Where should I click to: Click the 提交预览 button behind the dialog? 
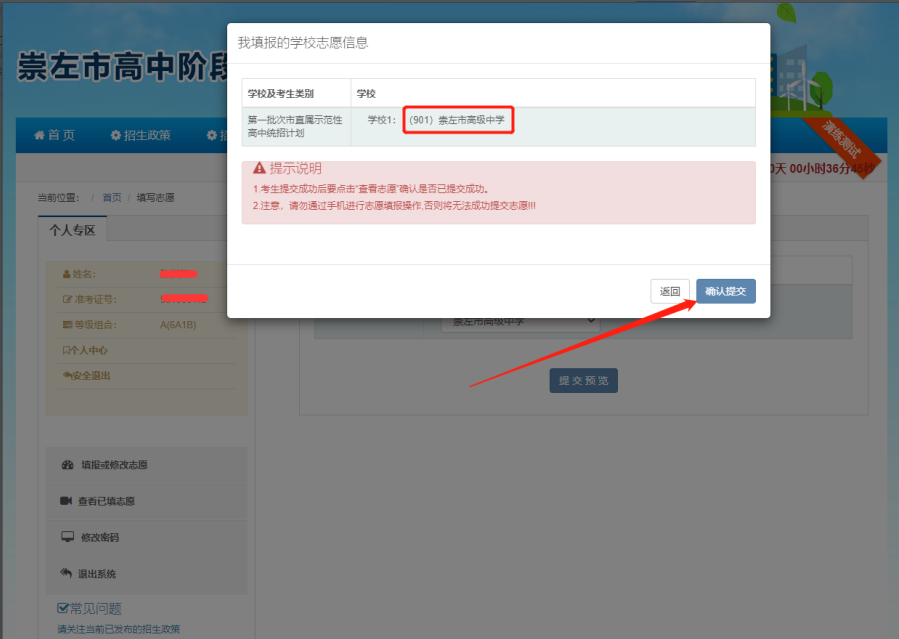(583, 381)
